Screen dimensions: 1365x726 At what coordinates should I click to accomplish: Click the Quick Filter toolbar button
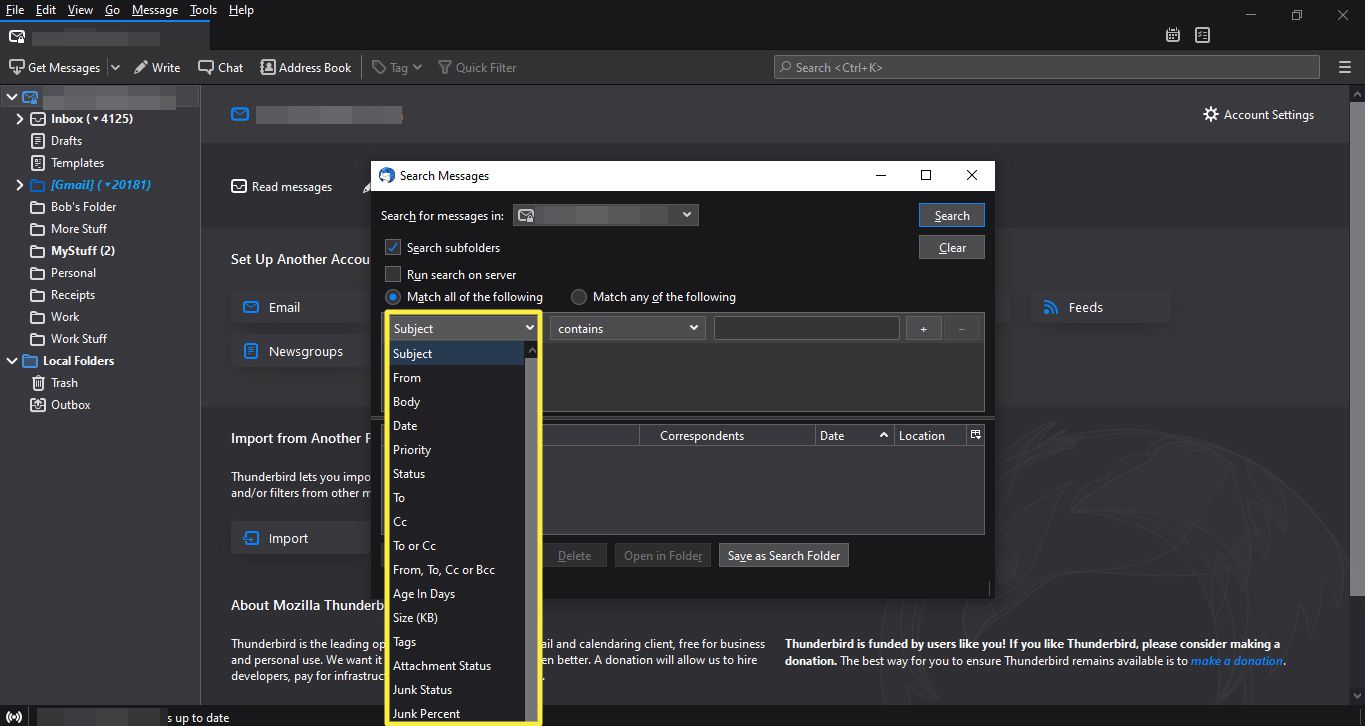[x=476, y=67]
